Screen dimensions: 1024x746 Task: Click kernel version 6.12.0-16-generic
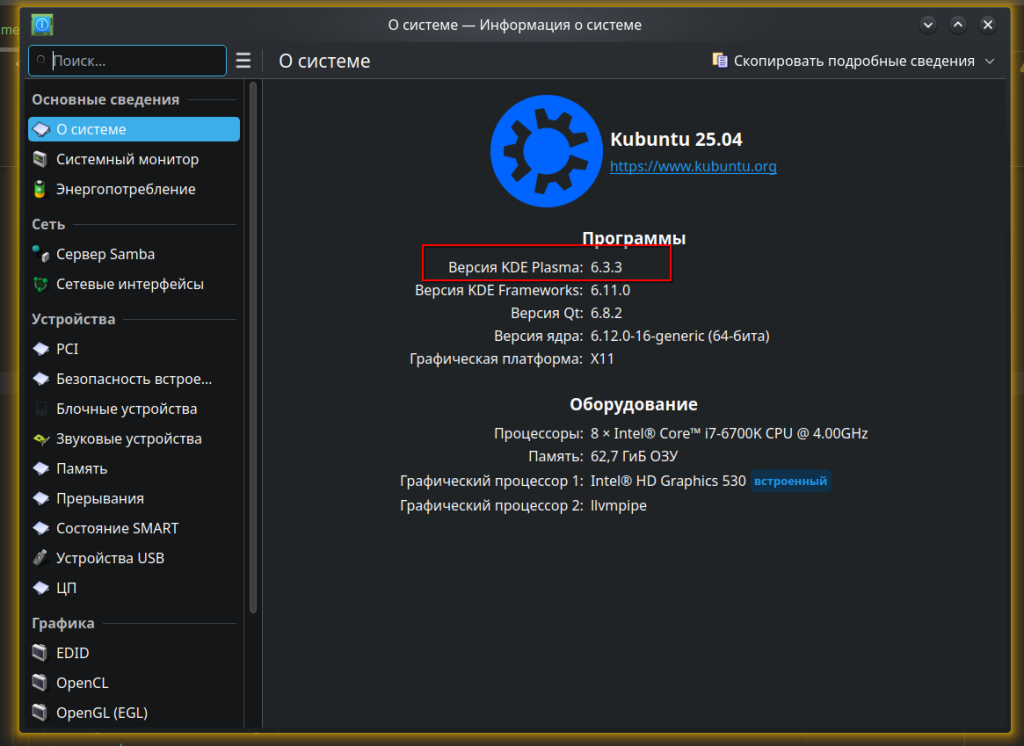point(680,336)
